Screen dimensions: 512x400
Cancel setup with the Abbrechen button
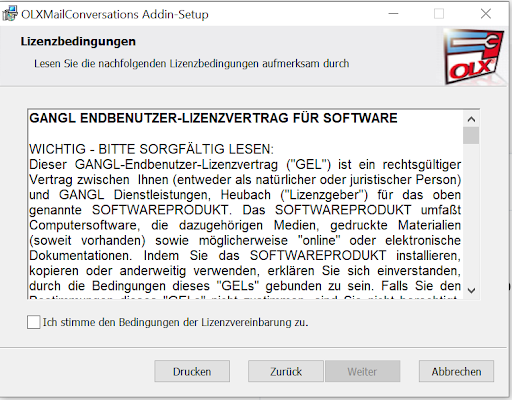456,371
